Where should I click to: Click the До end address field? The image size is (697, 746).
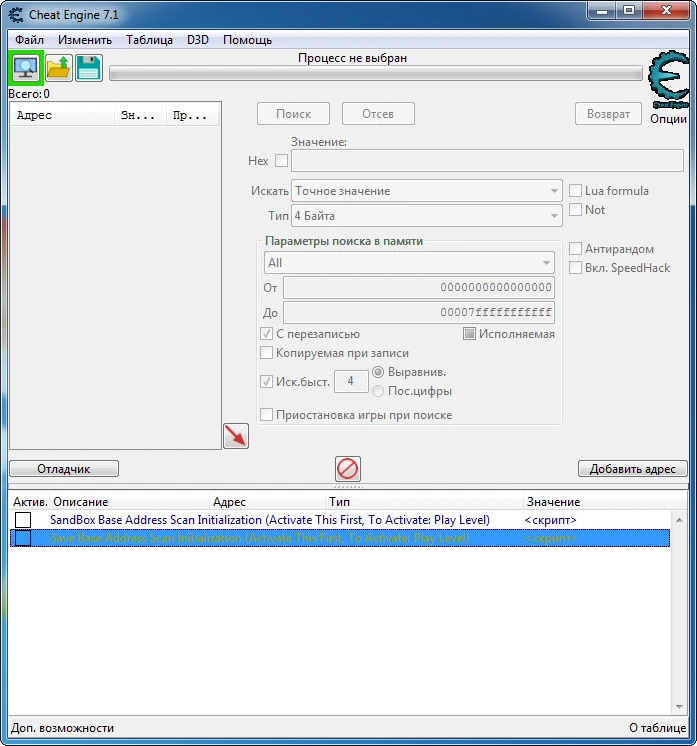(x=419, y=313)
